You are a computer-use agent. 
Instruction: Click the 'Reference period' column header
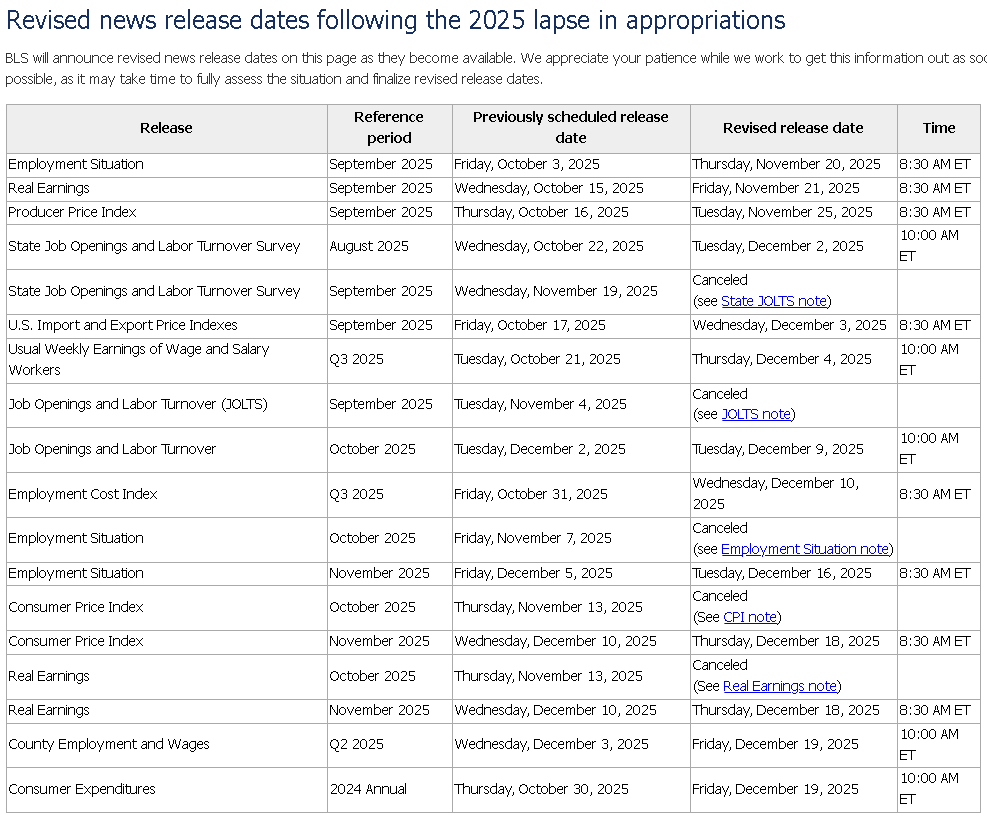[389, 128]
